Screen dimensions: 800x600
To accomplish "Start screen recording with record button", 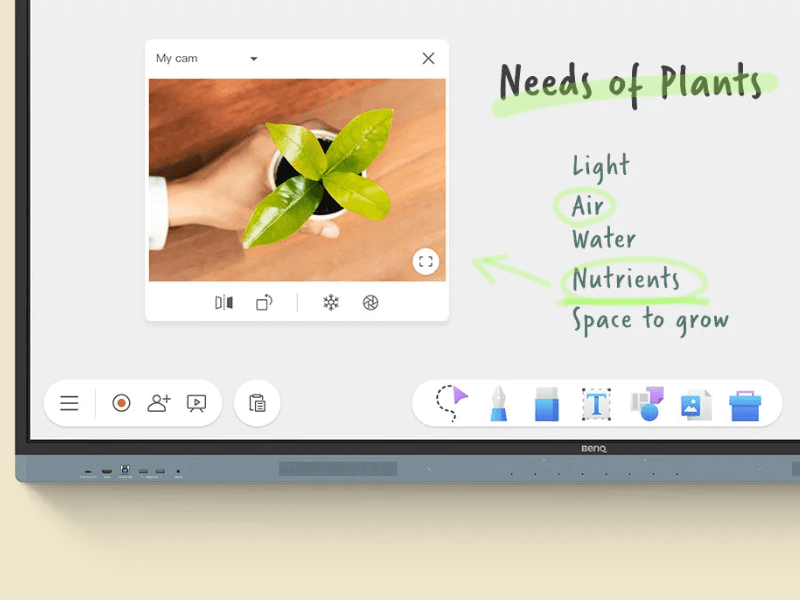I will 121,403.
